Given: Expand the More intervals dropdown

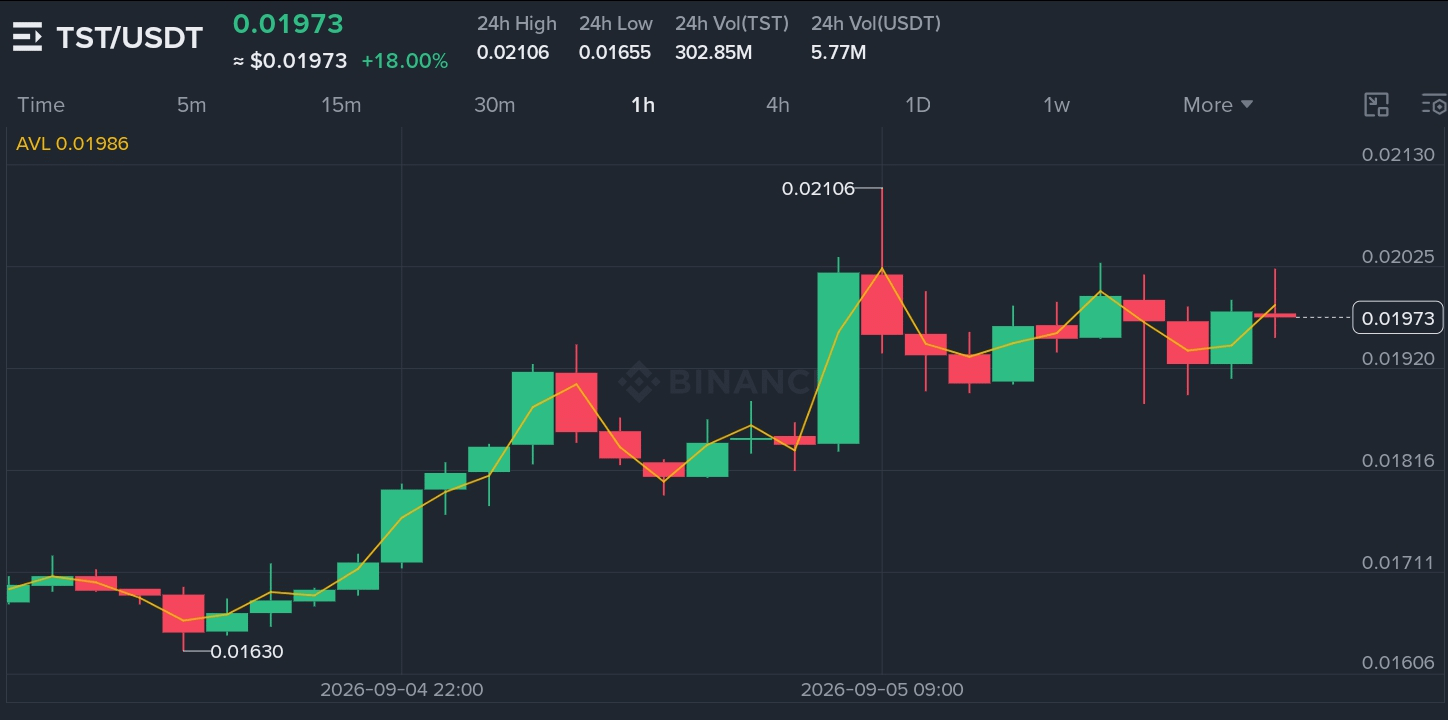Looking at the screenshot, I should click(x=1218, y=105).
